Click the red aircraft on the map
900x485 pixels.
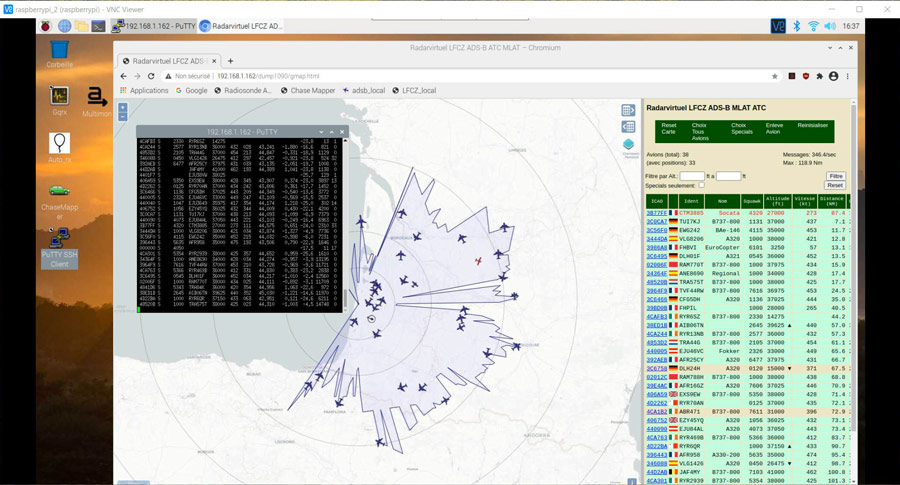pyautogui.click(x=478, y=261)
